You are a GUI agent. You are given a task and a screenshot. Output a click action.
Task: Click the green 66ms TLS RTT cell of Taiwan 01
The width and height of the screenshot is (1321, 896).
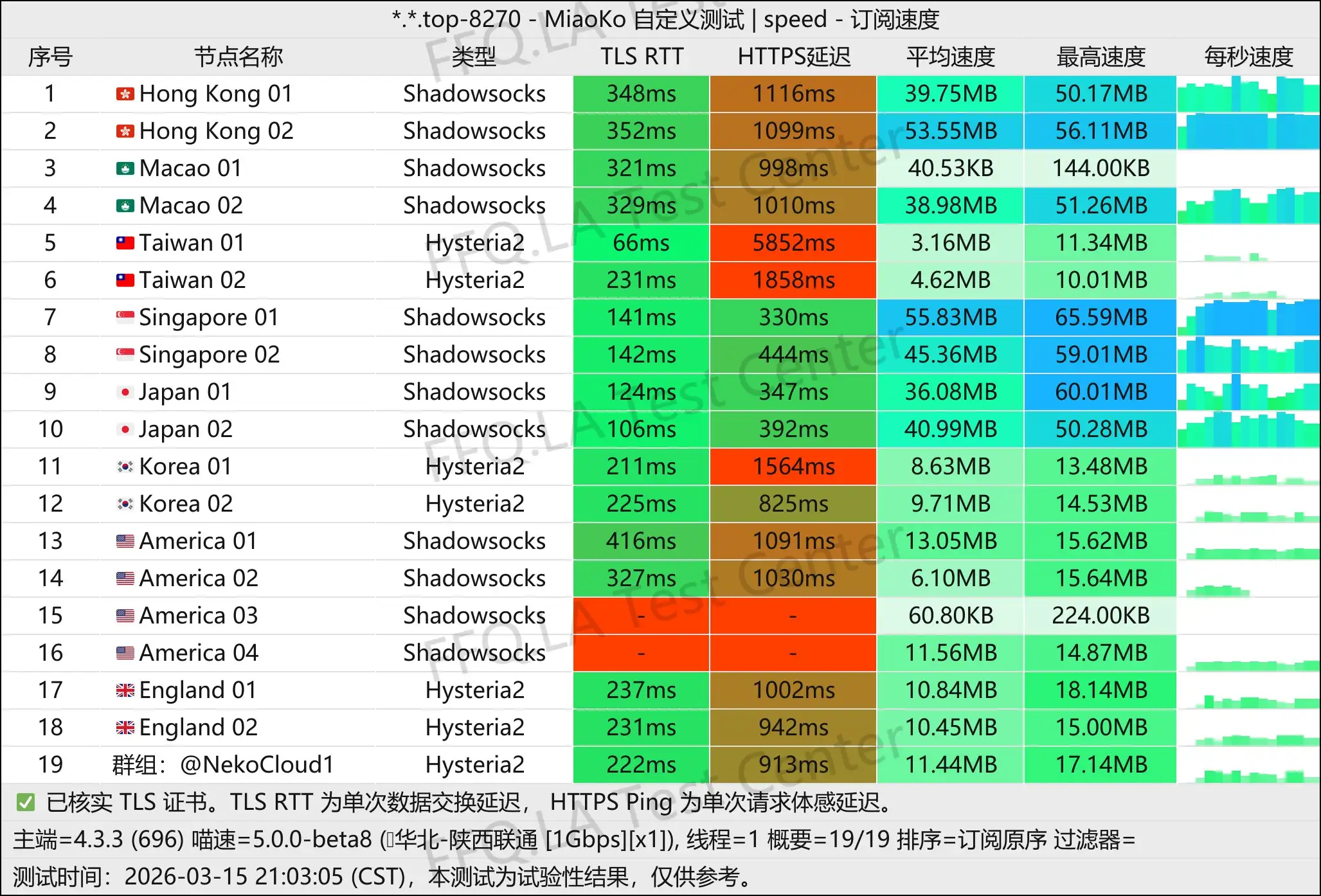[x=640, y=243]
